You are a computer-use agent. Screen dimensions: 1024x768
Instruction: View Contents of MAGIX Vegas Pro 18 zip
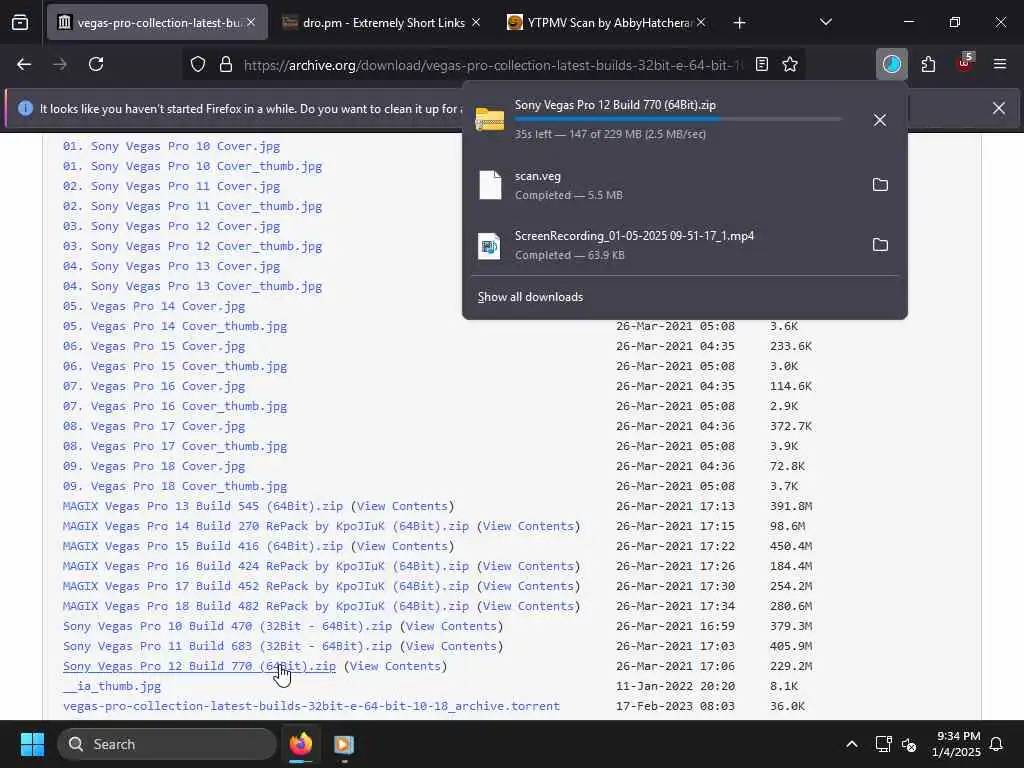(528, 606)
